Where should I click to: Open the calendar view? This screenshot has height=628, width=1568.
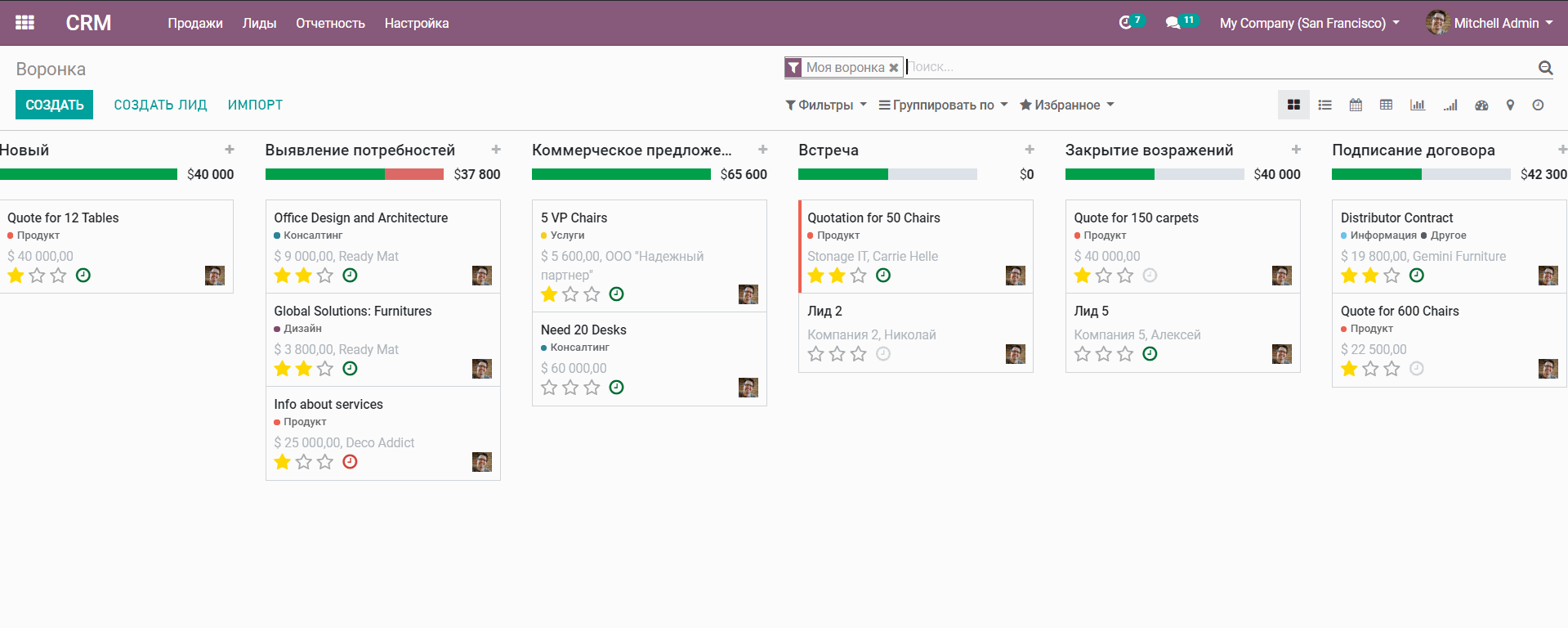pyautogui.click(x=1356, y=105)
